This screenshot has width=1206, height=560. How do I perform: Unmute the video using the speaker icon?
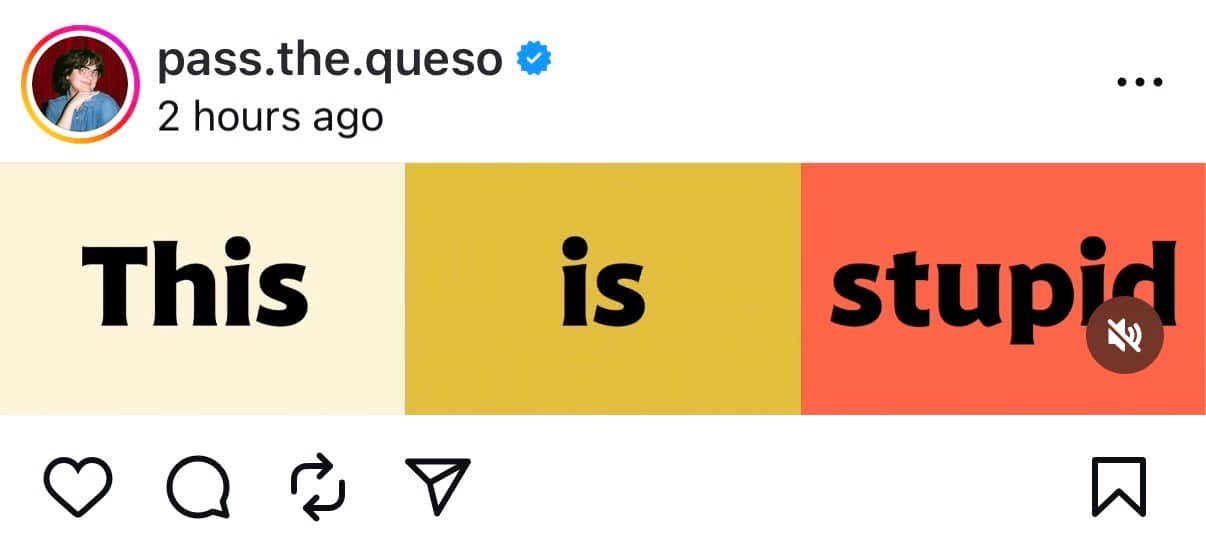(x=1124, y=336)
